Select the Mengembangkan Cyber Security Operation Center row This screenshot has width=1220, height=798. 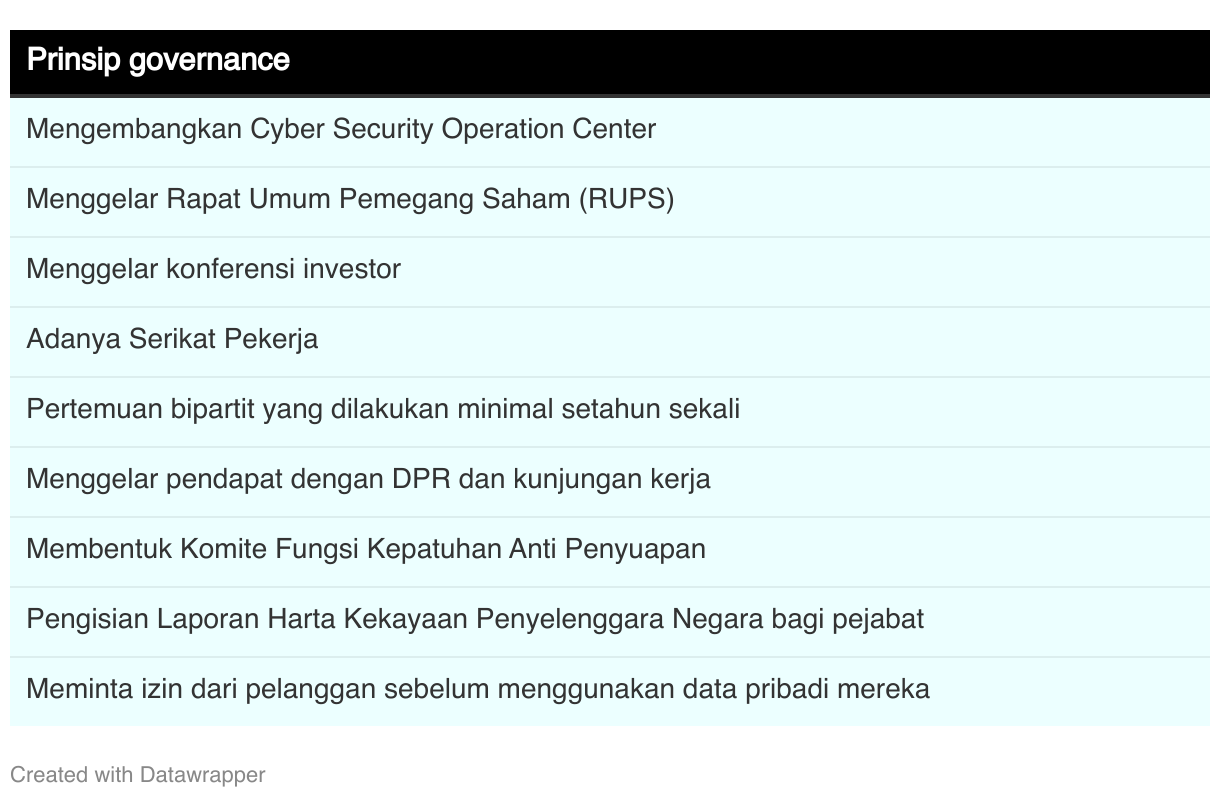(609, 131)
